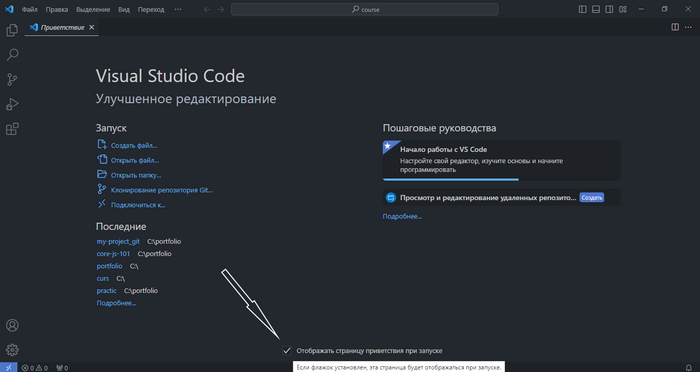Click the VS Code logo in title bar
The image size is (700, 372).
coord(9,9)
